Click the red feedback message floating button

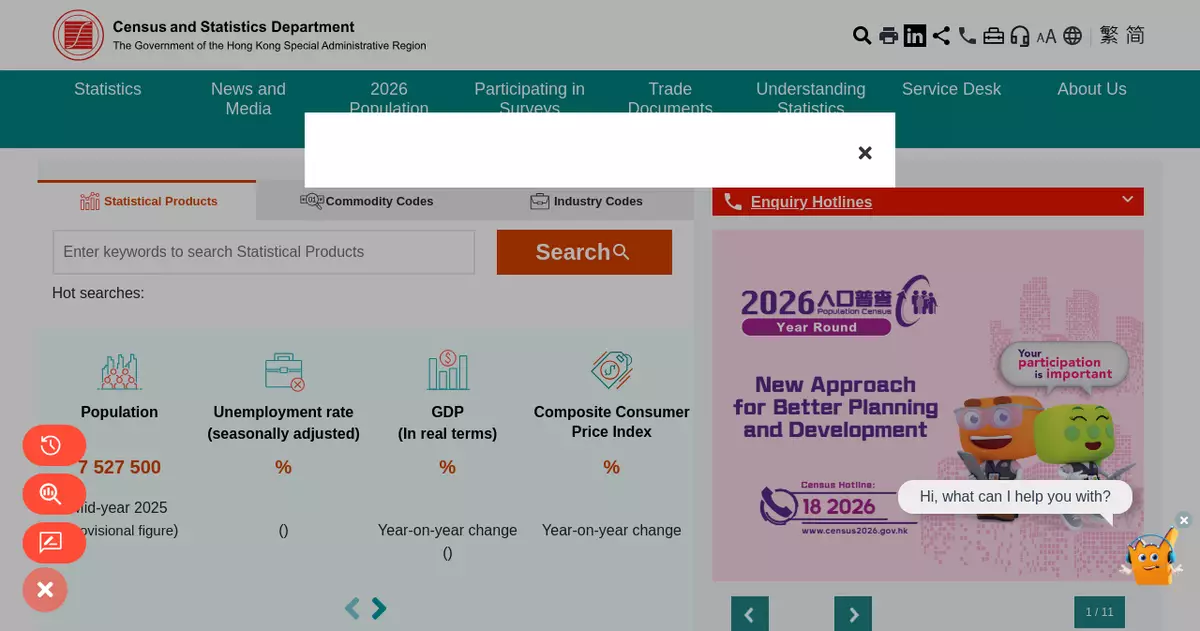tap(54, 542)
